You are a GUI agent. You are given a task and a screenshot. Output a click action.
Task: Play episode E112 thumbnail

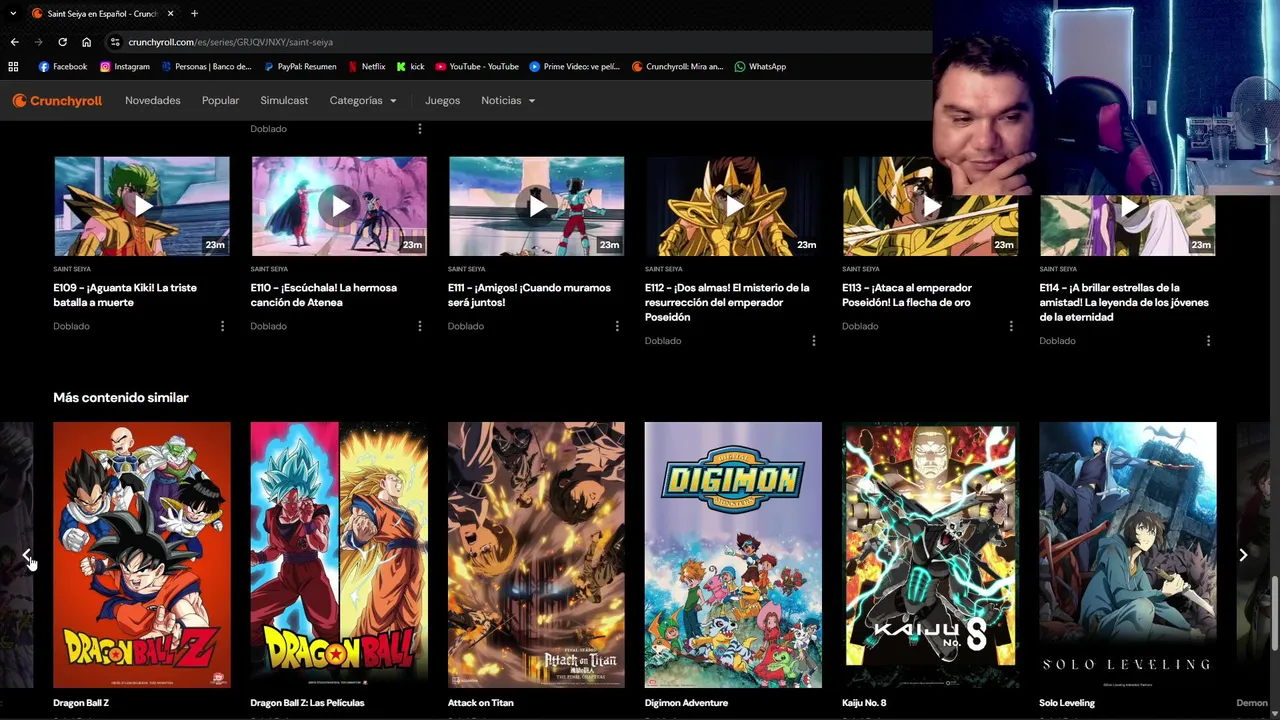pos(733,206)
